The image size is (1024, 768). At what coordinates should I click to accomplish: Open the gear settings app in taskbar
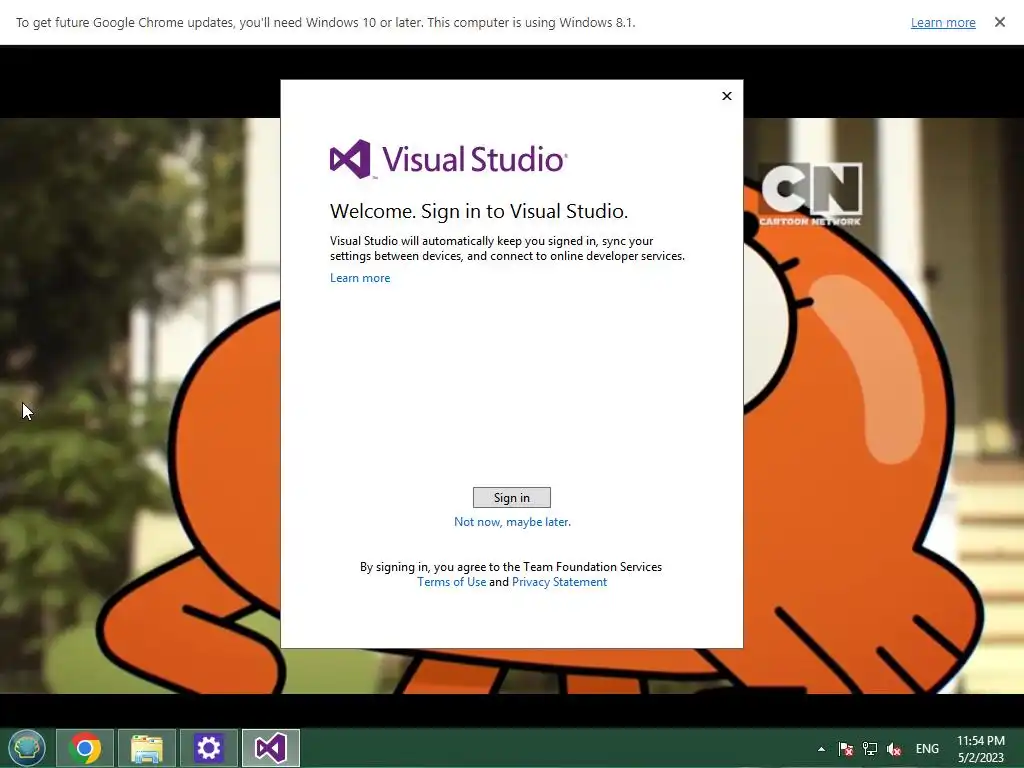click(209, 748)
